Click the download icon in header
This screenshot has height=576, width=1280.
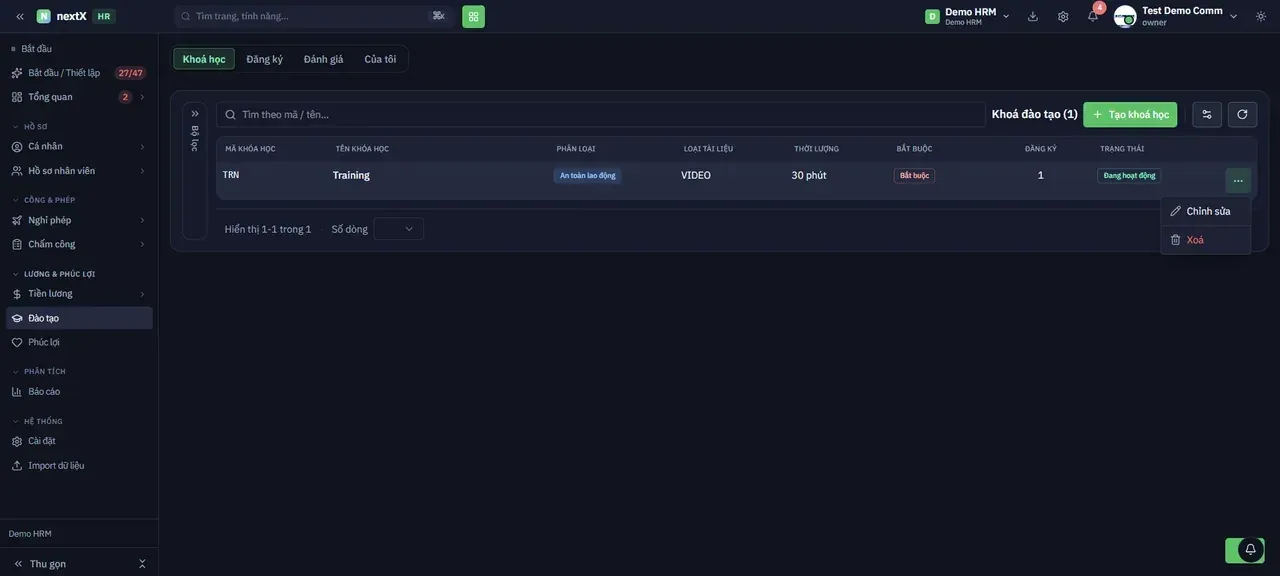pos(1033,16)
